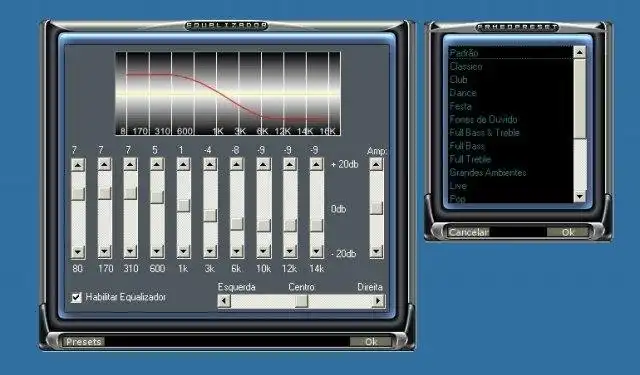
Task: Click the 1k band slider thumb
Action: pyautogui.click(x=184, y=205)
